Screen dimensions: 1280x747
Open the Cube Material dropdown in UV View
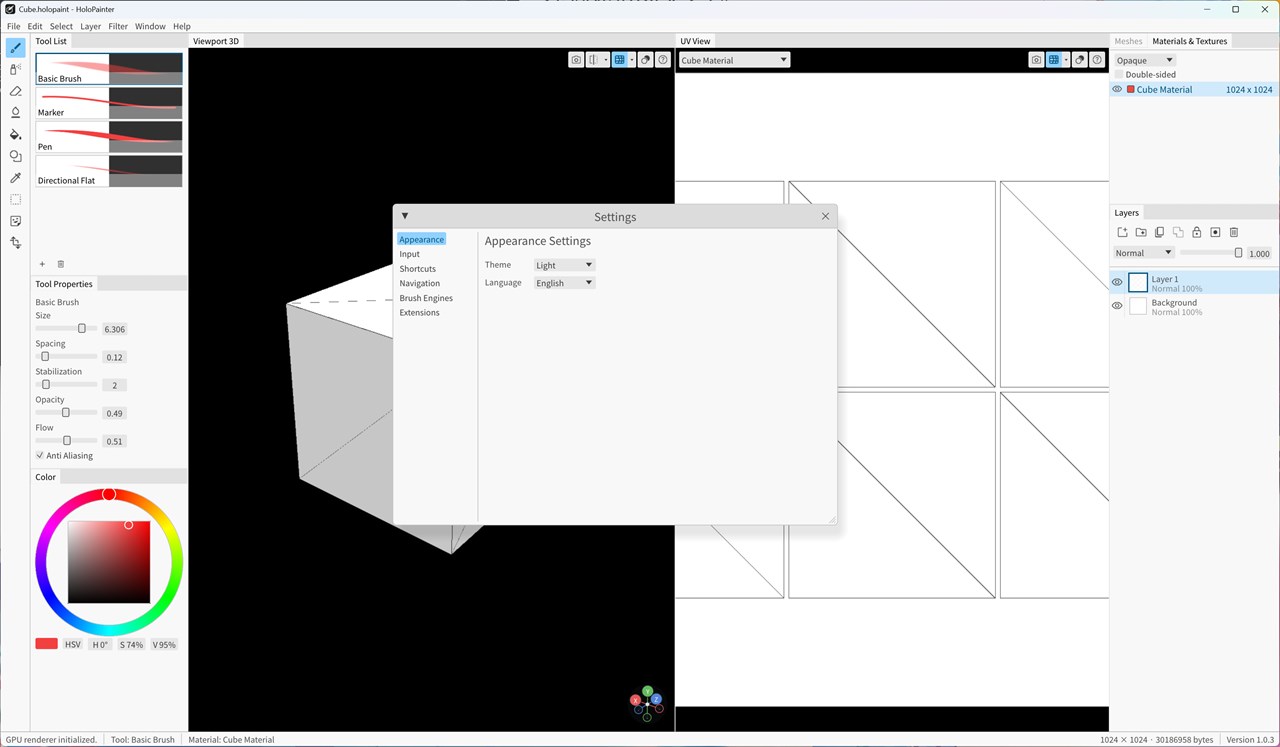click(x=734, y=60)
